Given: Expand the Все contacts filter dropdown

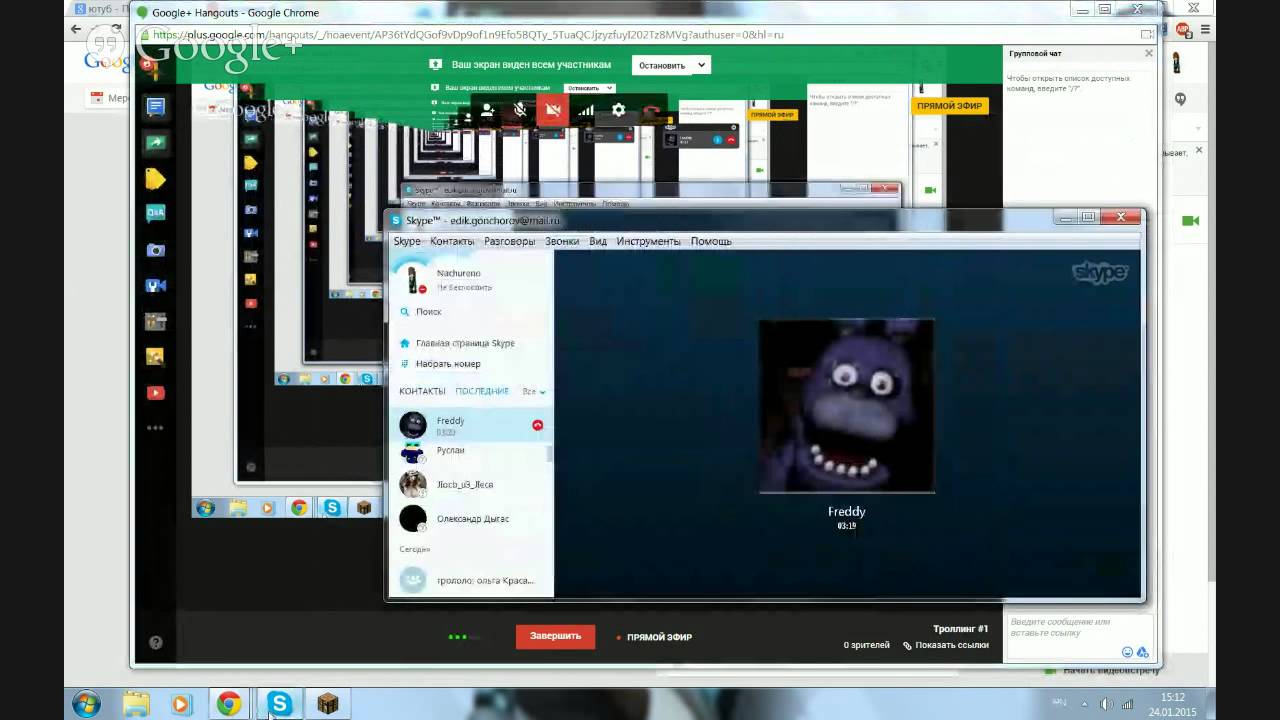Looking at the screenshot, I should (534, 391).
